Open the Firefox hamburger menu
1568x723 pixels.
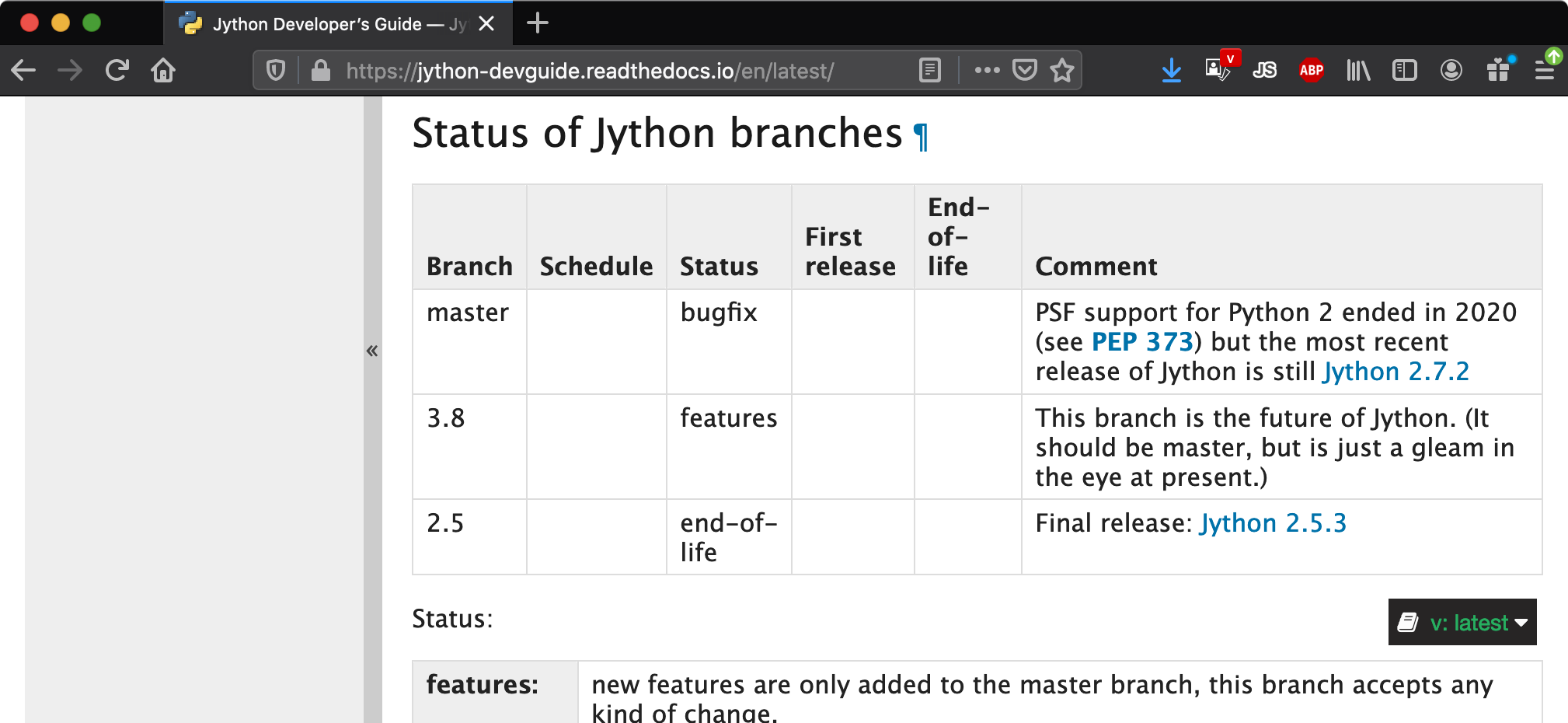coord(1544,71)
